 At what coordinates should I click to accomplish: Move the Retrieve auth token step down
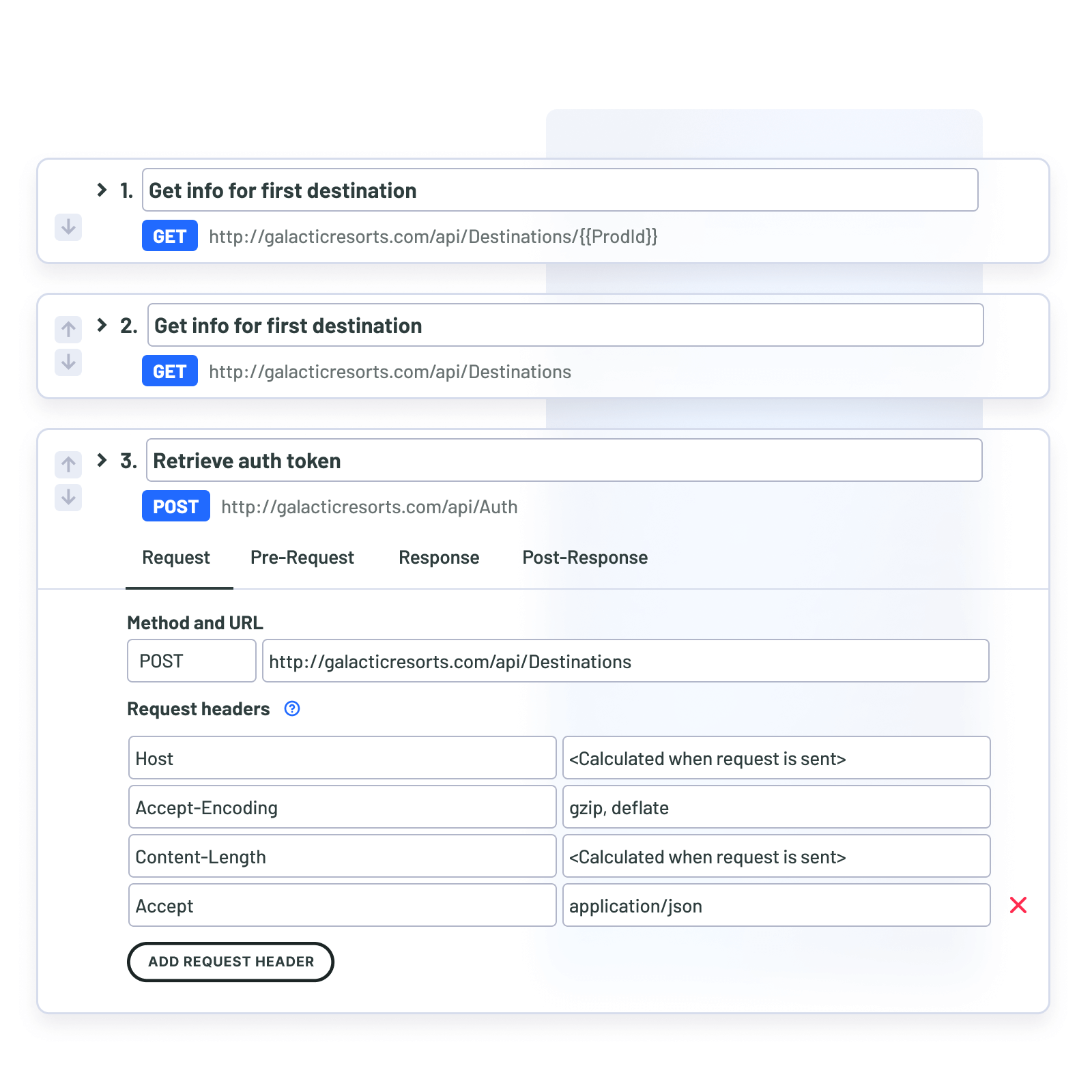click(68, 498)
